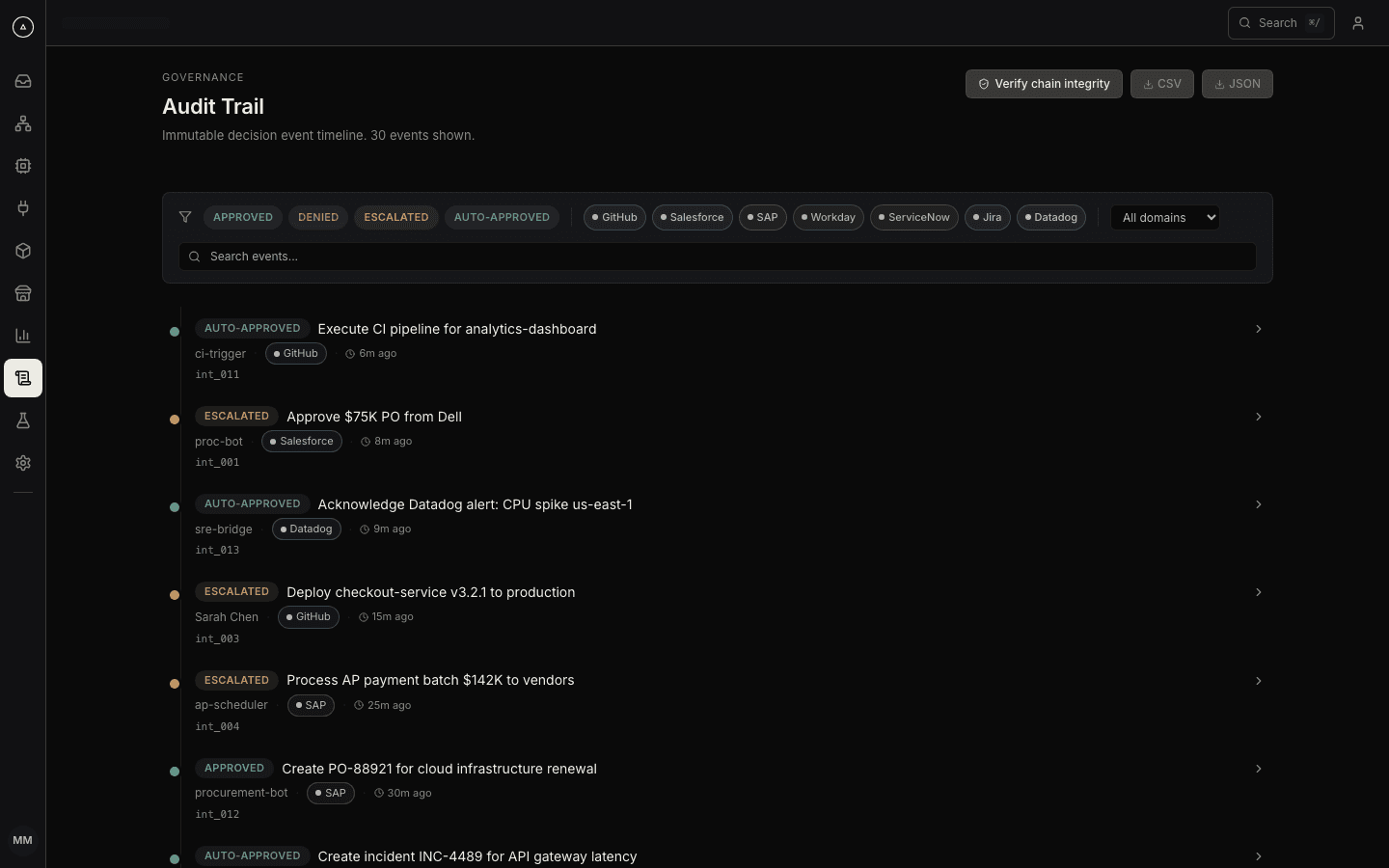
Task: Click the int_012 event ID
Action: point(217,814)
